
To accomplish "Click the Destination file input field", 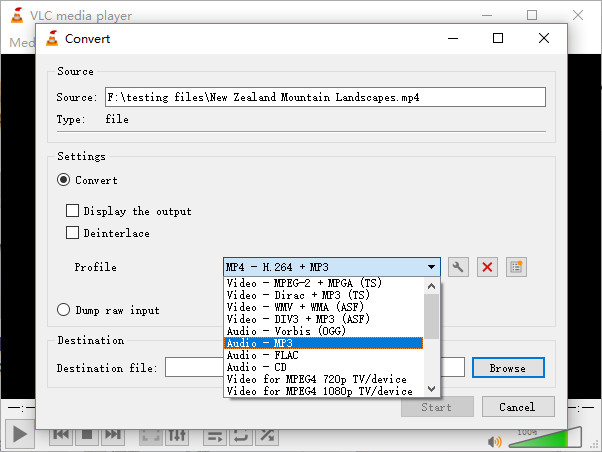I will [315, 368].
